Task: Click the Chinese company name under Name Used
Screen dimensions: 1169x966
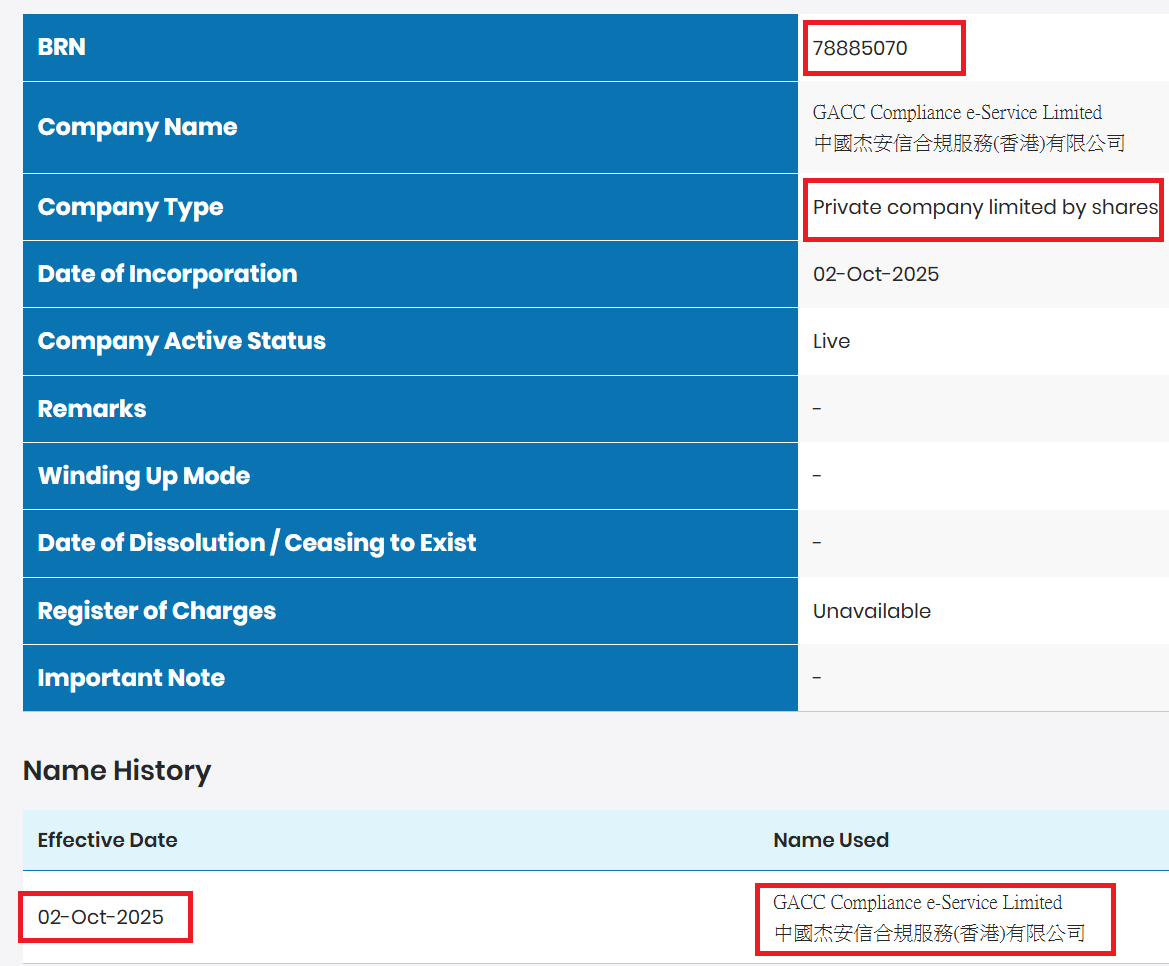Action: 929,934
